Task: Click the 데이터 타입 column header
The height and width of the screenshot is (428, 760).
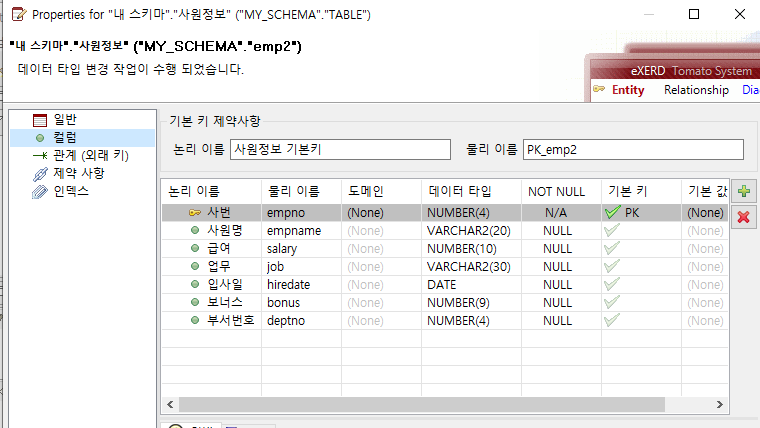Action: pyautogui.click(x=472, y=191)
